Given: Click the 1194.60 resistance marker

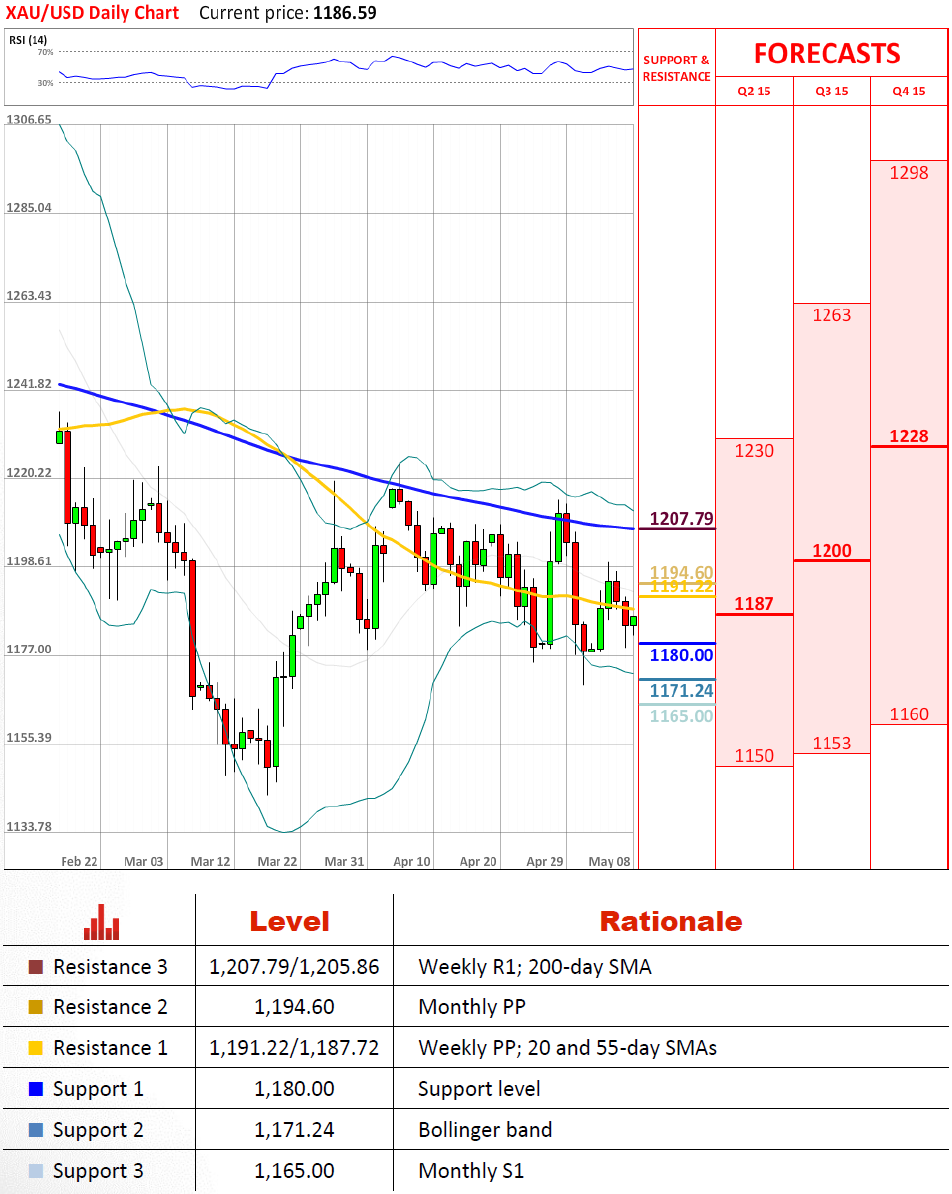Looking at the screenshot, I should click(682, 572).
